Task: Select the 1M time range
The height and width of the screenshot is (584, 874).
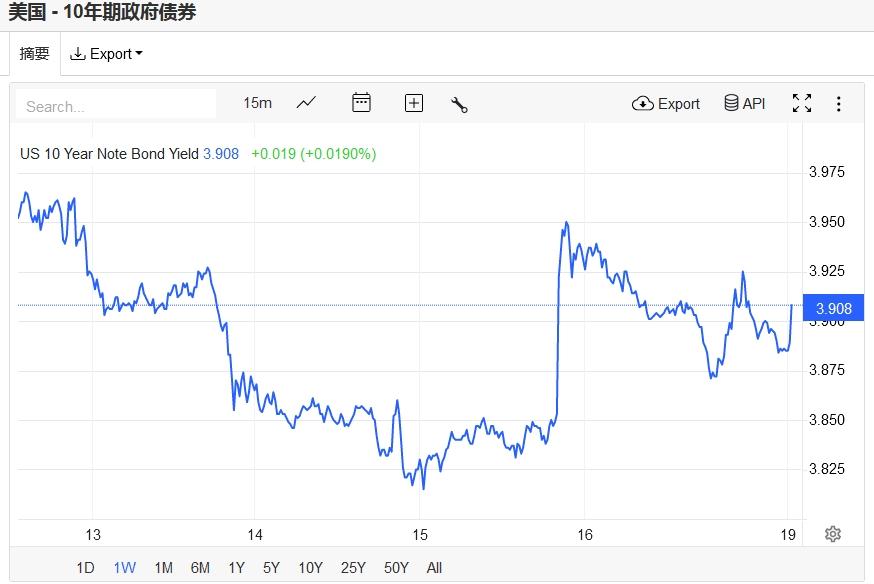Action: (x=163, y=568)
